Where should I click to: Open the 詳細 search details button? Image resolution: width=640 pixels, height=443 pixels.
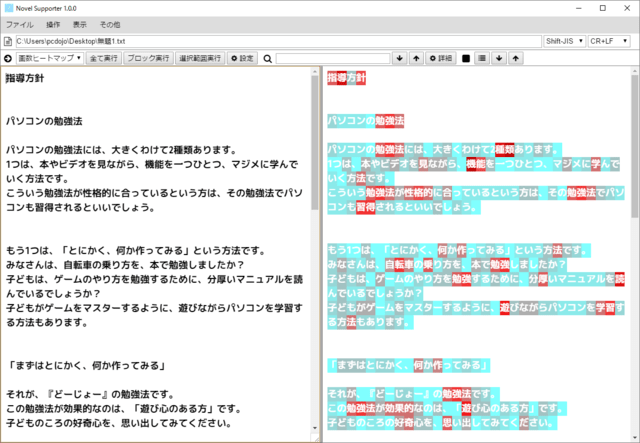pyautogui.click(x=440, y=59)
